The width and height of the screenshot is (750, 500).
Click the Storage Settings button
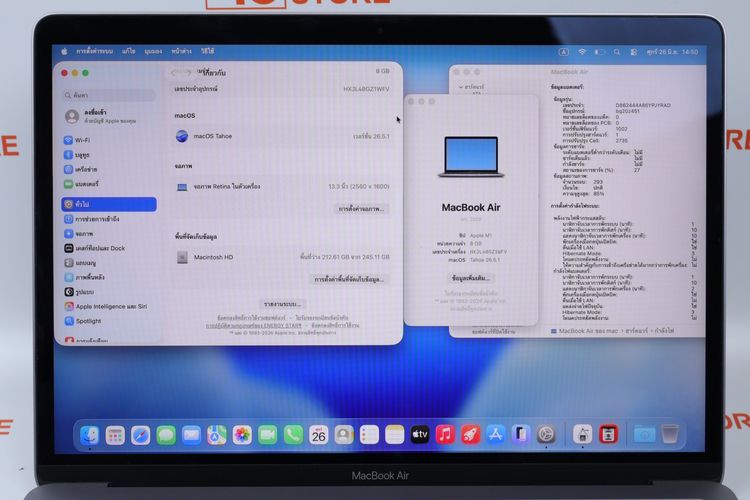point(350,279)
